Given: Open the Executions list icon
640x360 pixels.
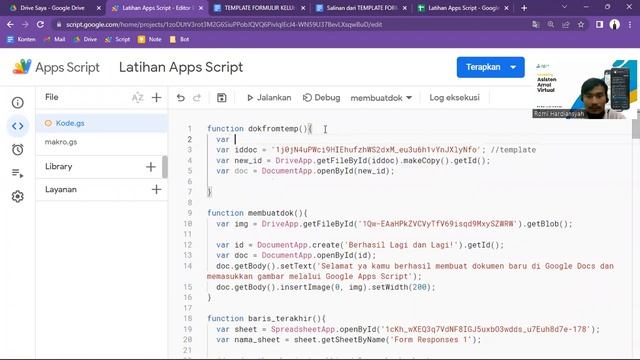Looking at the screenshot, I should (x=18, y=173).
